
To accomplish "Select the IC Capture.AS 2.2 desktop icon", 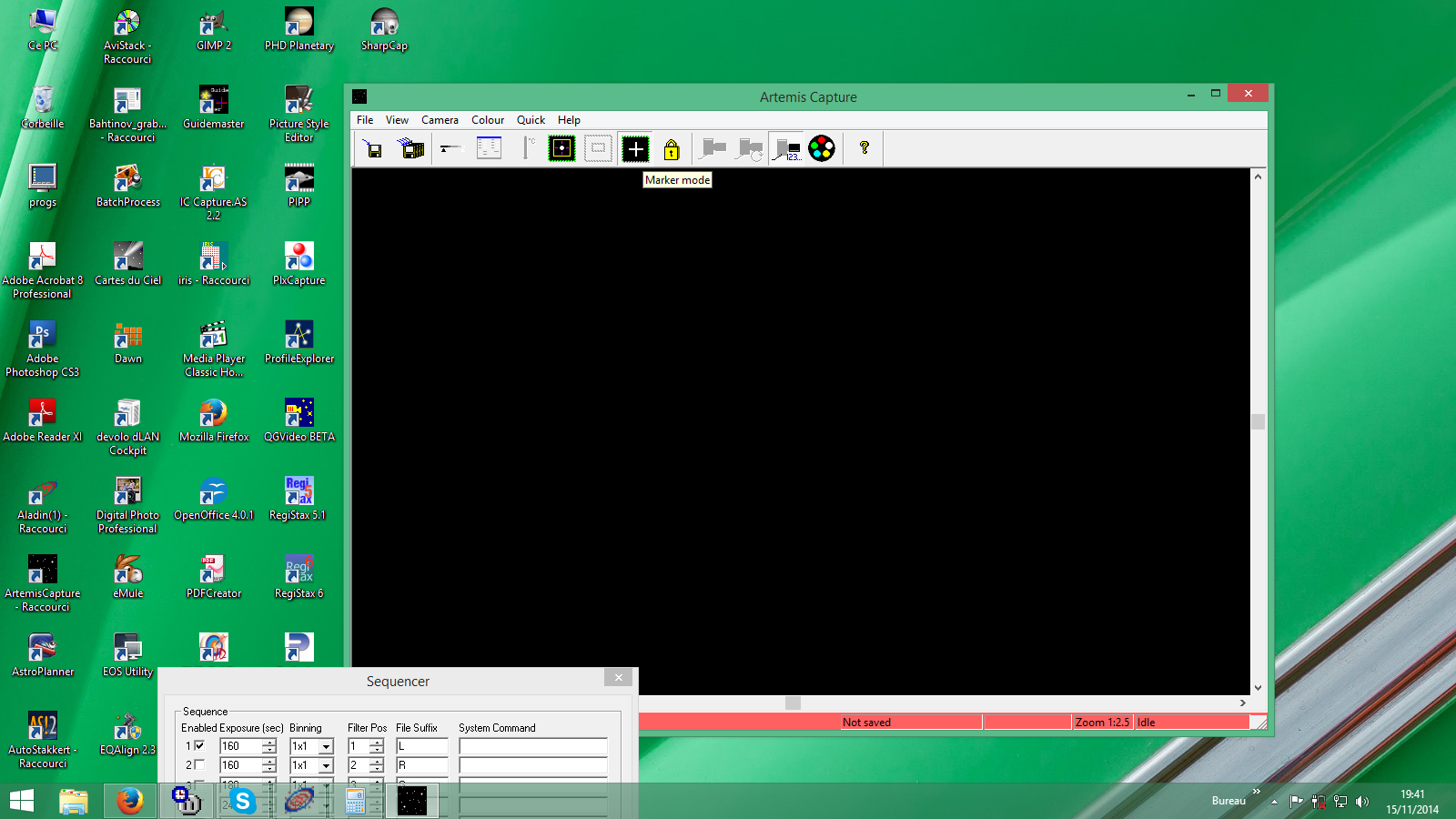I will tap(214, 192).
